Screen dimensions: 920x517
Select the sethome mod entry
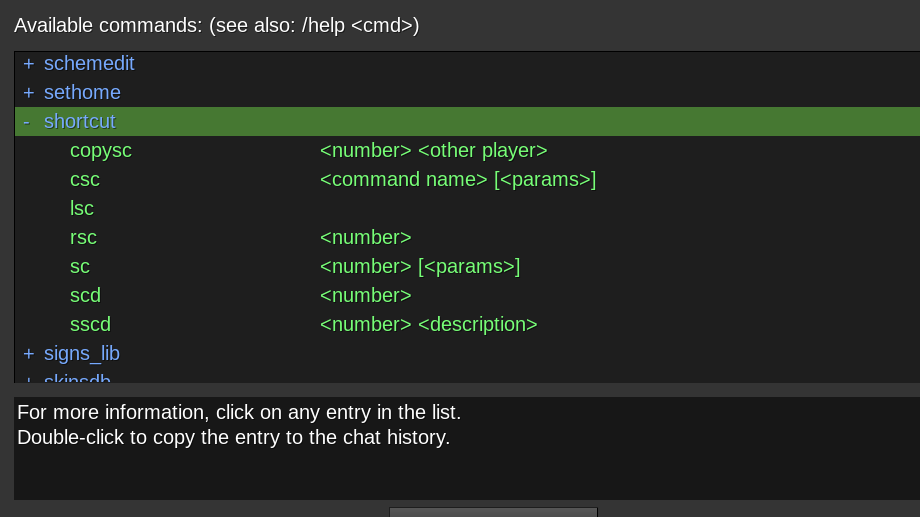82,93
